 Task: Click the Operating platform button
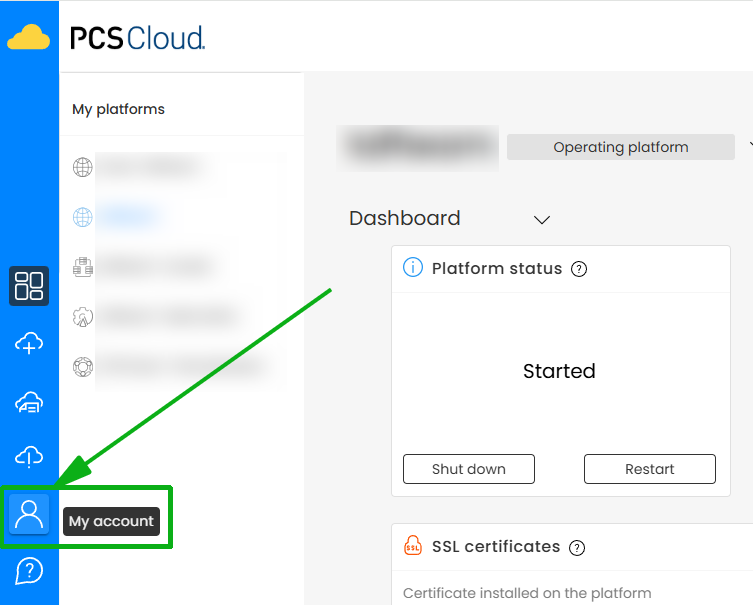click(620, 147)
